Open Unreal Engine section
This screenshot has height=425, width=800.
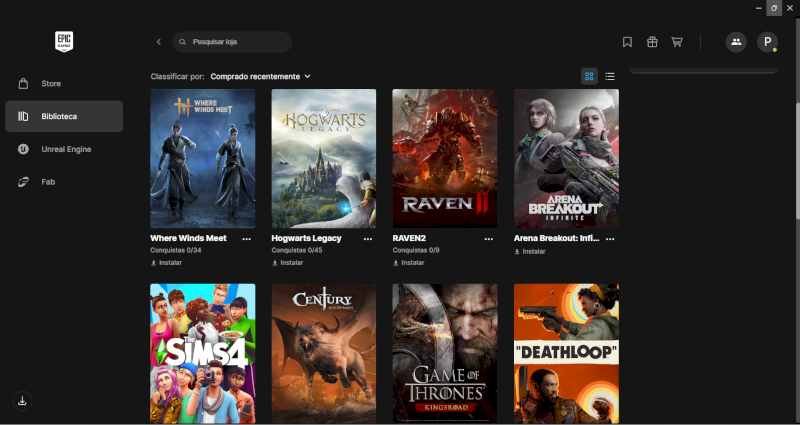(x=64, y=149)
